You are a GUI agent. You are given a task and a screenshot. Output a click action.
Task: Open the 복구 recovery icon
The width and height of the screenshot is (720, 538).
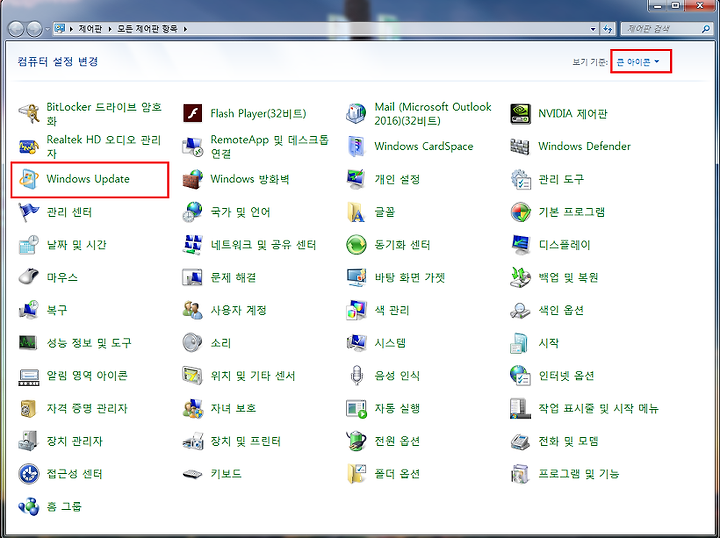[29, 310]
